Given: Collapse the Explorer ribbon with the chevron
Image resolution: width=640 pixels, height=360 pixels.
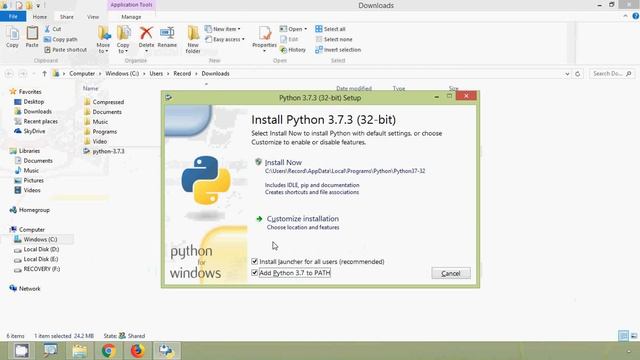Looking at the screenshot, I should click(x=625, y=16).
